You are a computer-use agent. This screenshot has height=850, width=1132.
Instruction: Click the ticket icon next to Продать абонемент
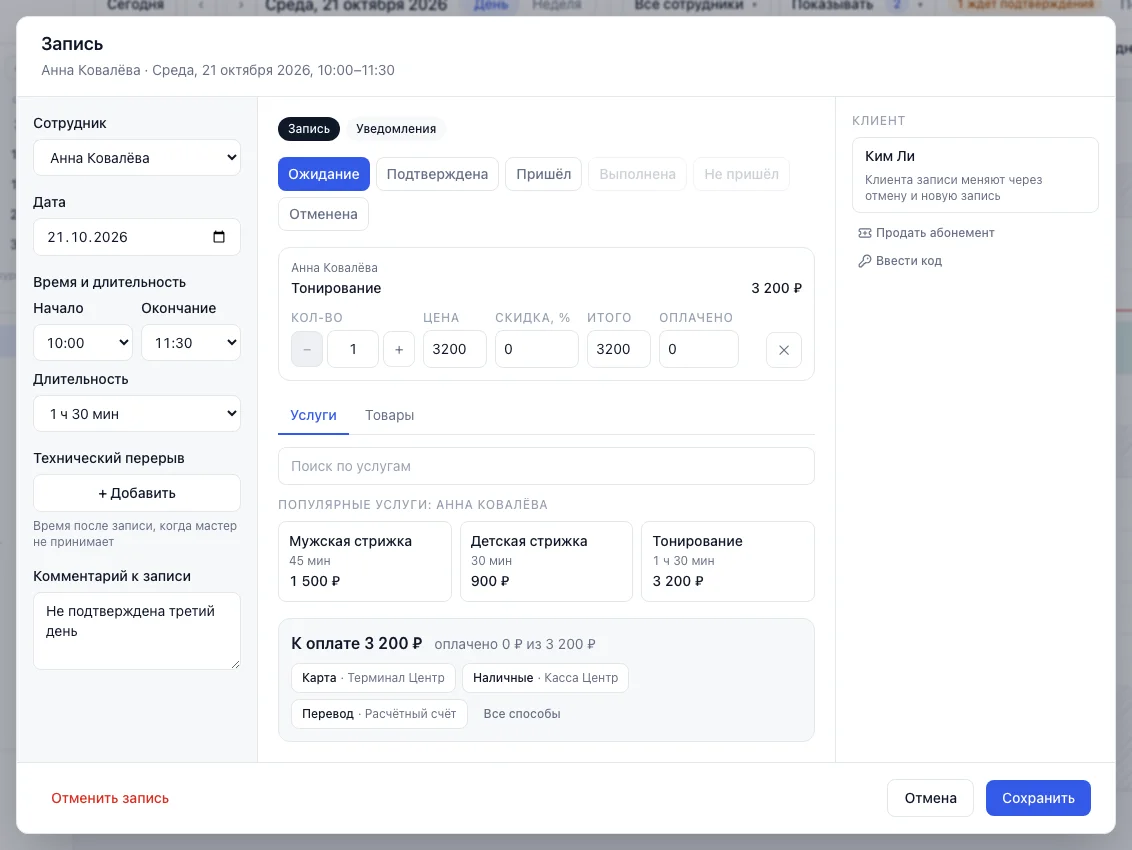[x=864, y=233]
